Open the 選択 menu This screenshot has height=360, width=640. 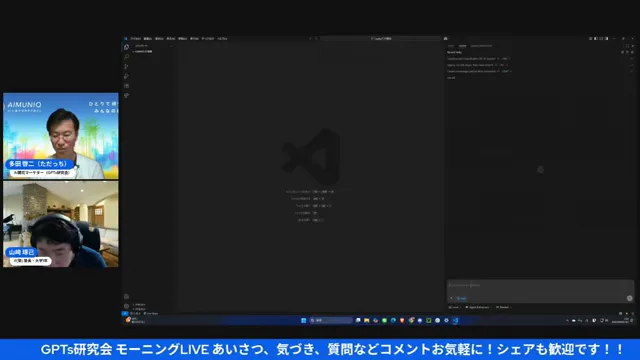pos(159,38)
